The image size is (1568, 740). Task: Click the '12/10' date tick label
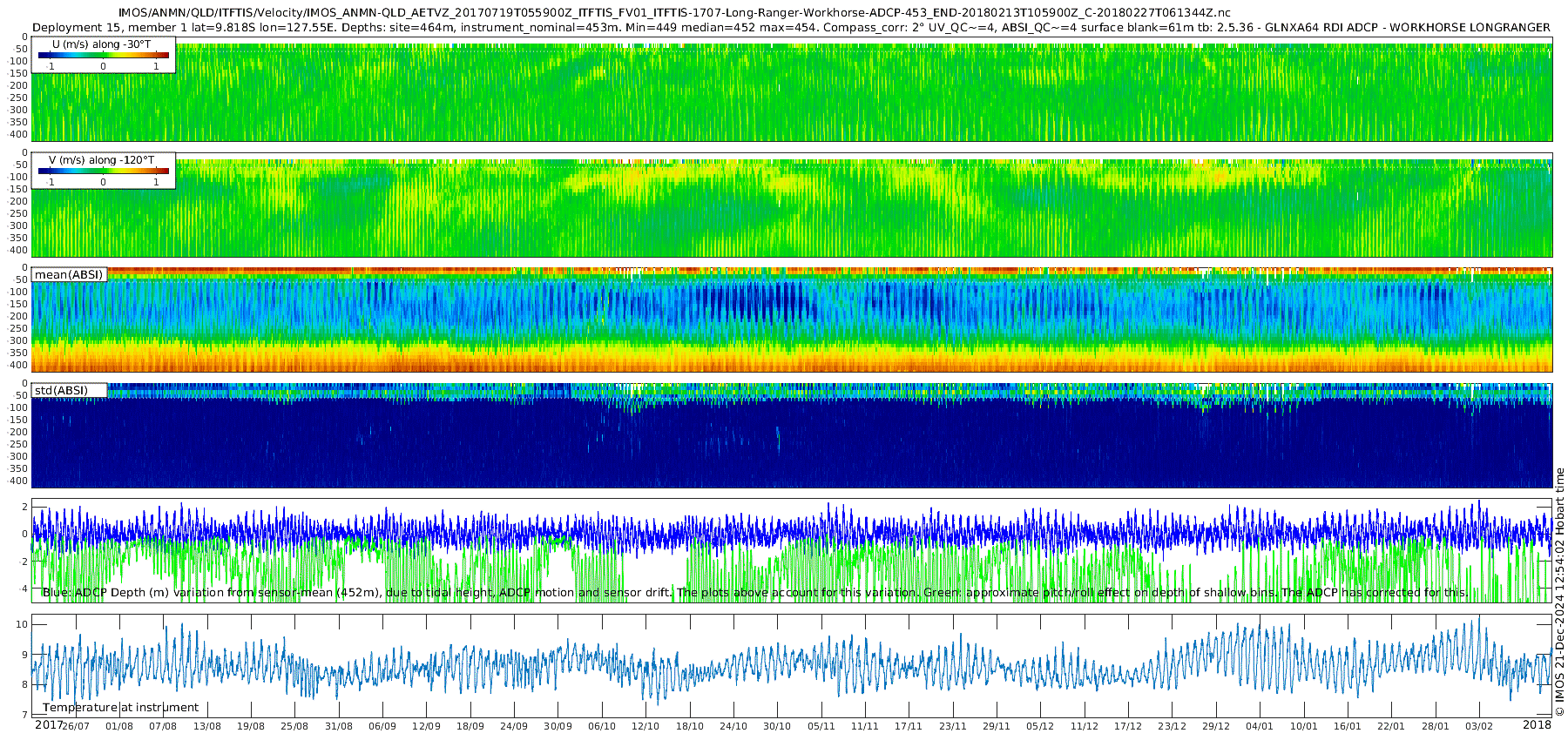[x=645, y=727]
